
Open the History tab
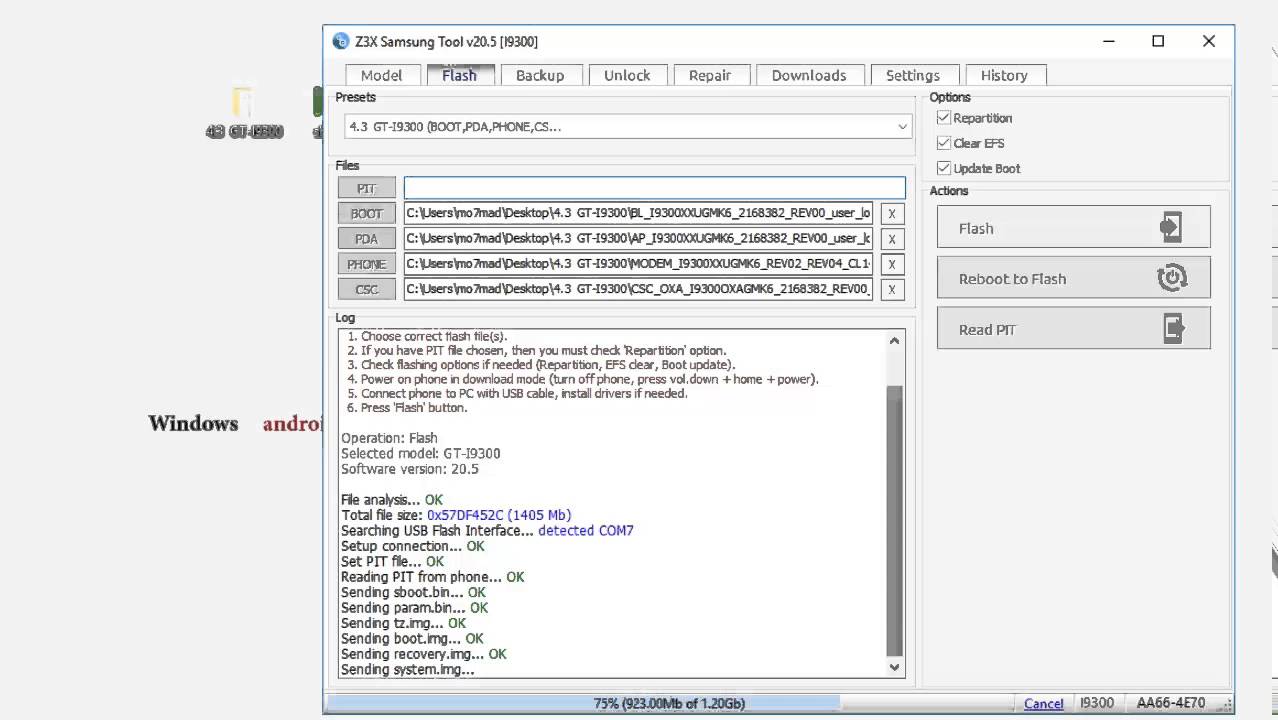(1004, 75)
